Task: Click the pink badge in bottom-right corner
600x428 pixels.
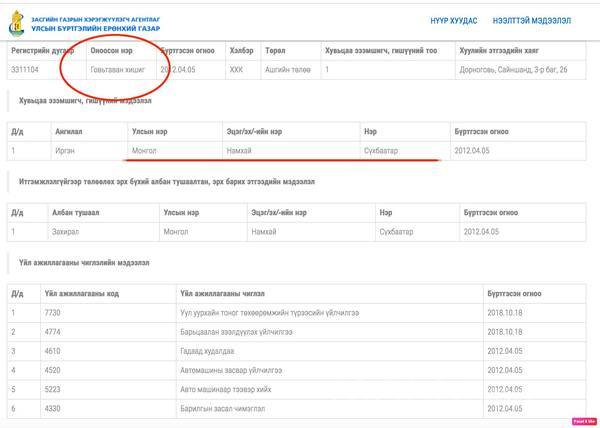Action: (x=584, y=421)
